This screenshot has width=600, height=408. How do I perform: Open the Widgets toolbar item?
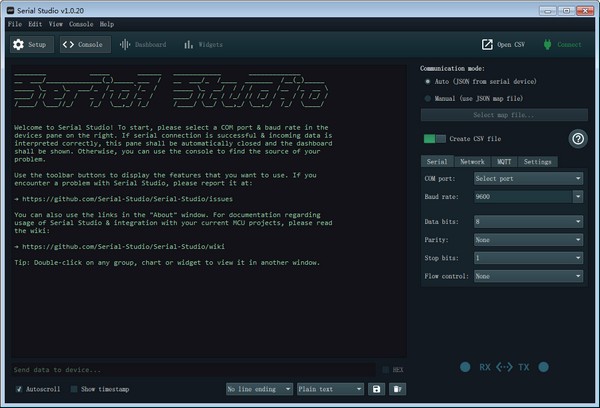[202, 45]
